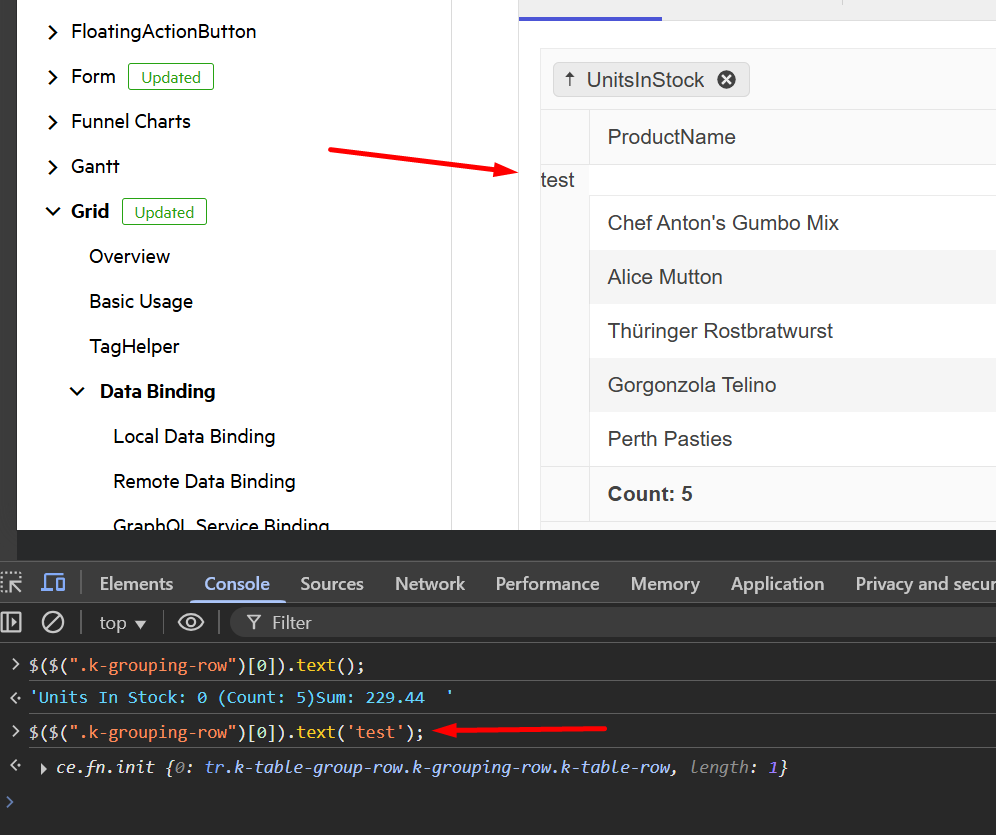Screen dimensions: 996x835
Task: Toggle the device toolbar icon
Action: pos(53,583)
